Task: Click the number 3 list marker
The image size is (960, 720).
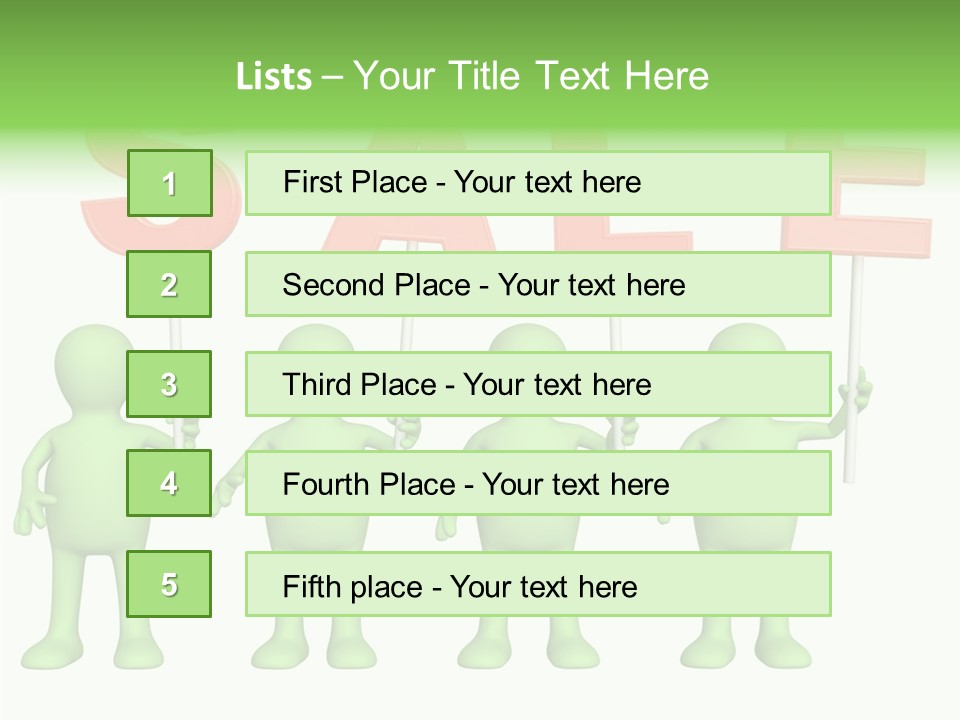Action: pyautogui.click(x=169, y=384)
